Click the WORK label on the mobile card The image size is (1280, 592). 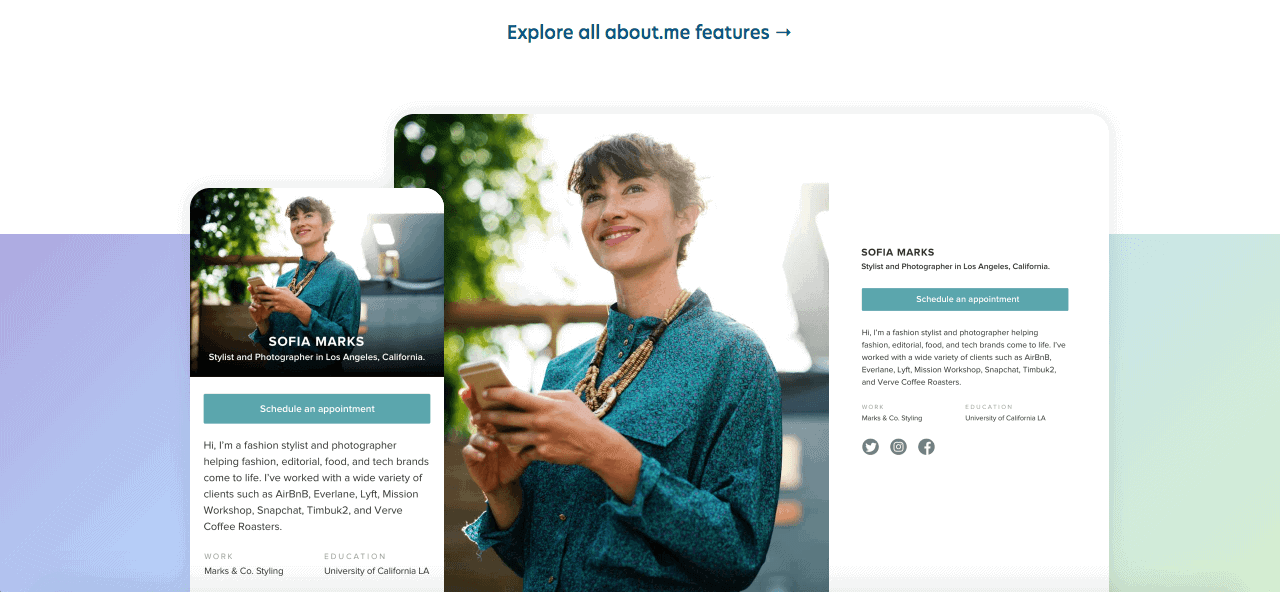click(x=218, y=556)
